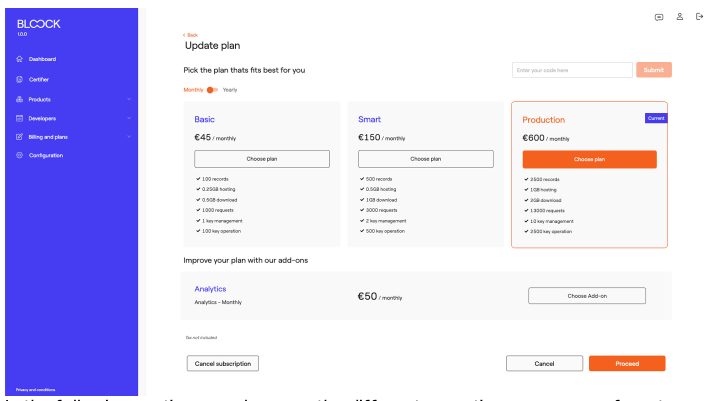
Task: Open the Configuration gear icon
Action: pyautogui.click(x=20, y=155)
